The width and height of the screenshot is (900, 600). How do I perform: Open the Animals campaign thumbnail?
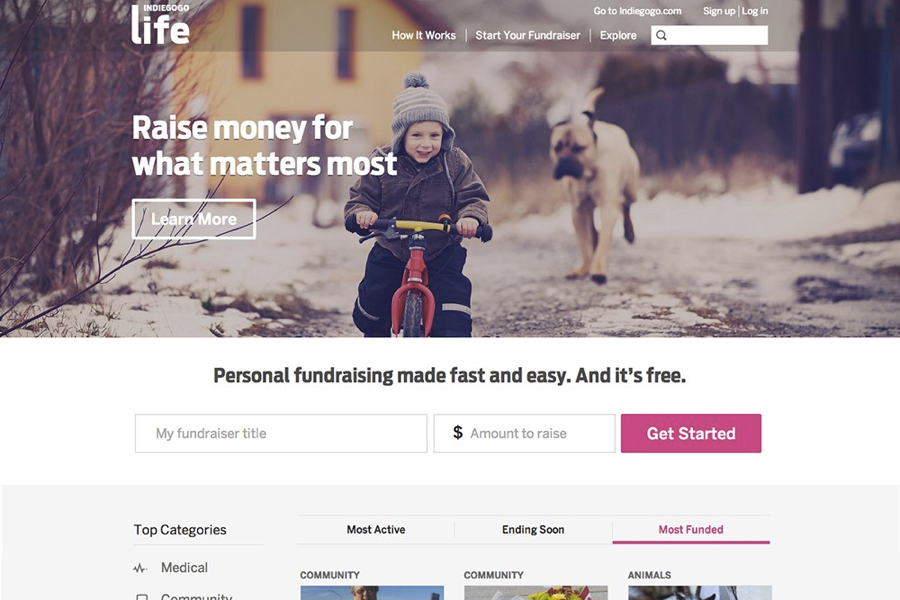[700, 593]
